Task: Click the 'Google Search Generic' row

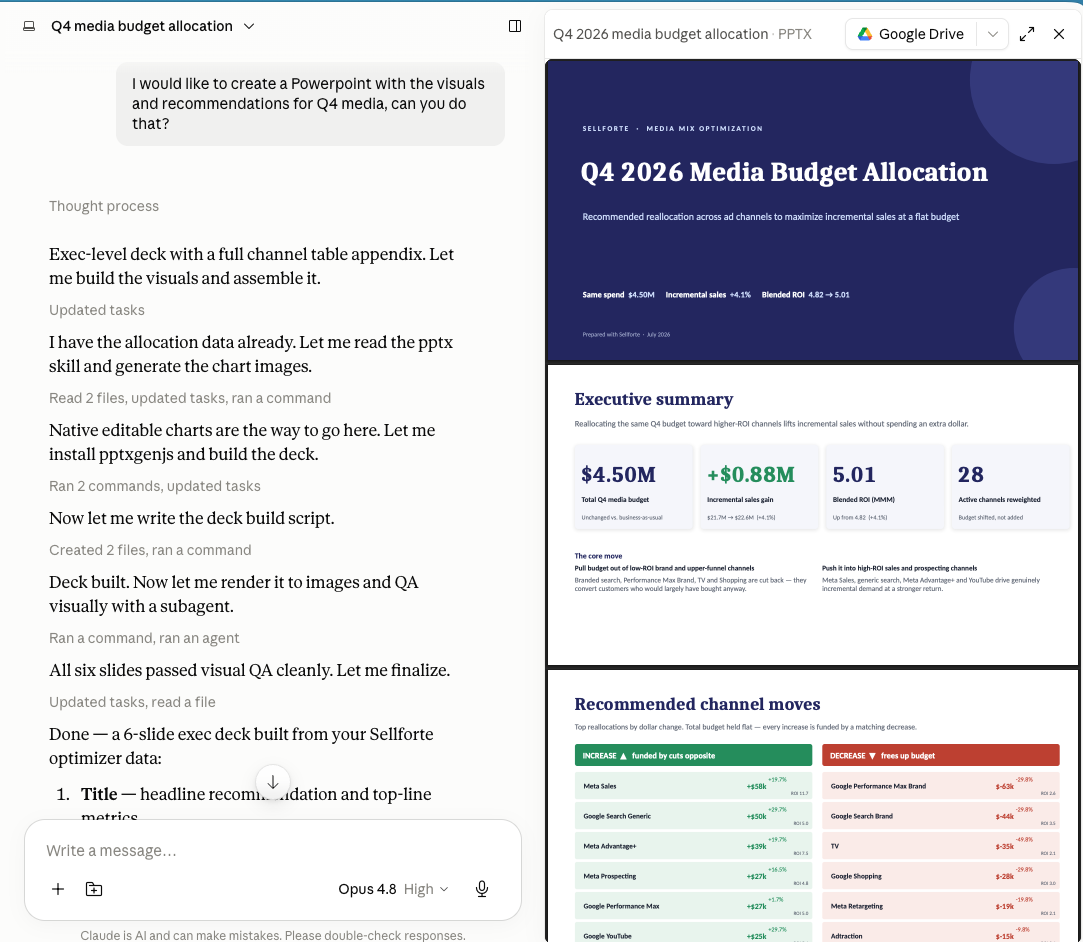Action: tap(693, 816)
